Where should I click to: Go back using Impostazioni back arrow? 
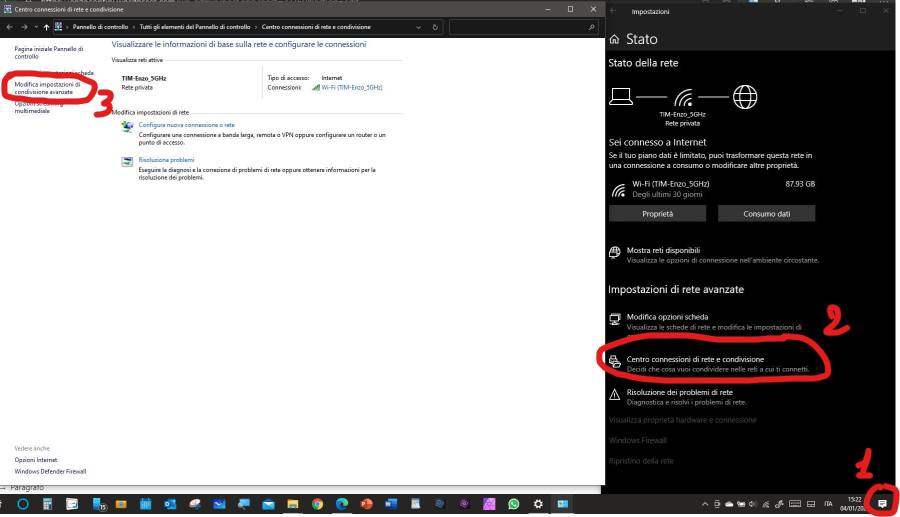coord(613,11)
